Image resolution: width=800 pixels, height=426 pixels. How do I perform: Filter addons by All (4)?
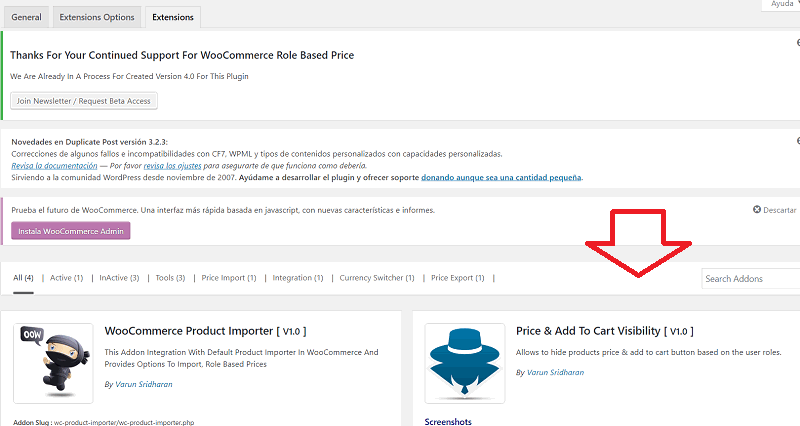23,278
